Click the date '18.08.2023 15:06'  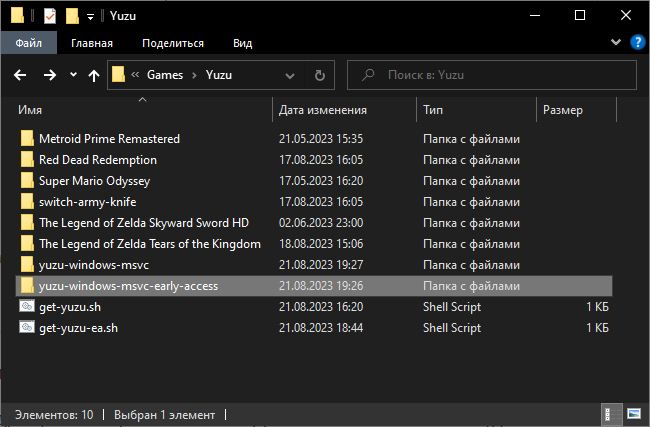pos(321,244)
